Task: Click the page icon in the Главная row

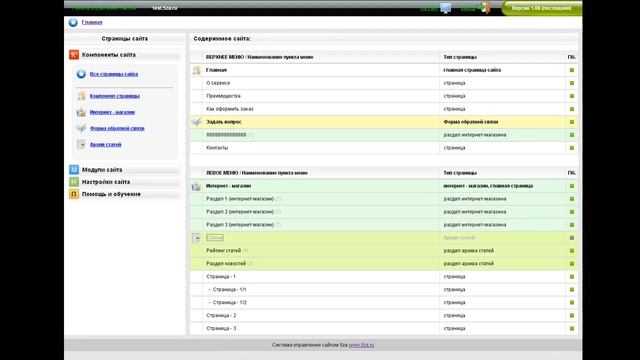Action: pos(196,70)
